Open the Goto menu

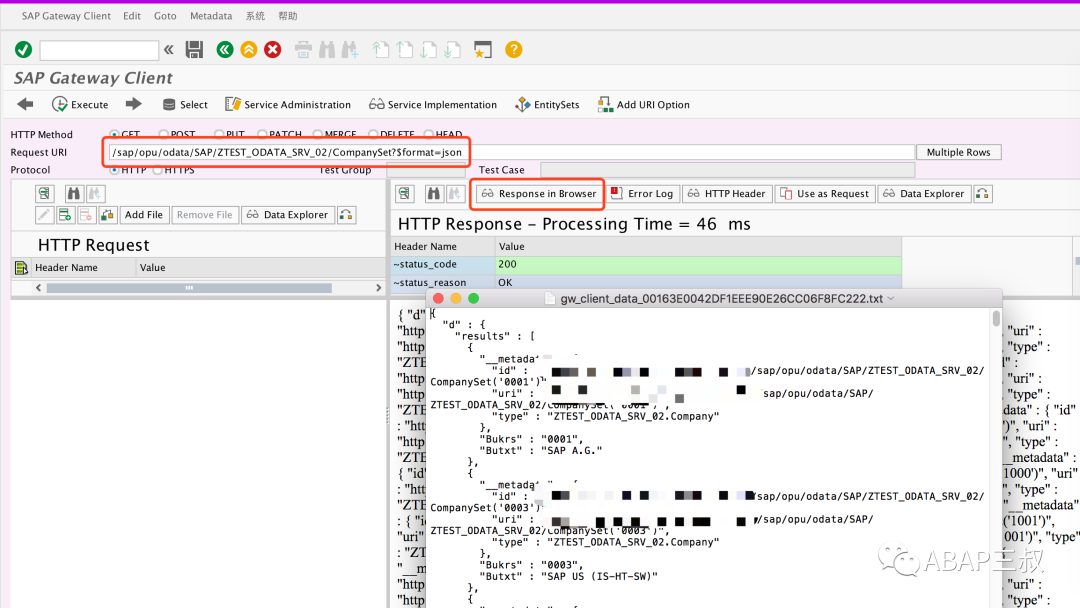pos(165,16)
